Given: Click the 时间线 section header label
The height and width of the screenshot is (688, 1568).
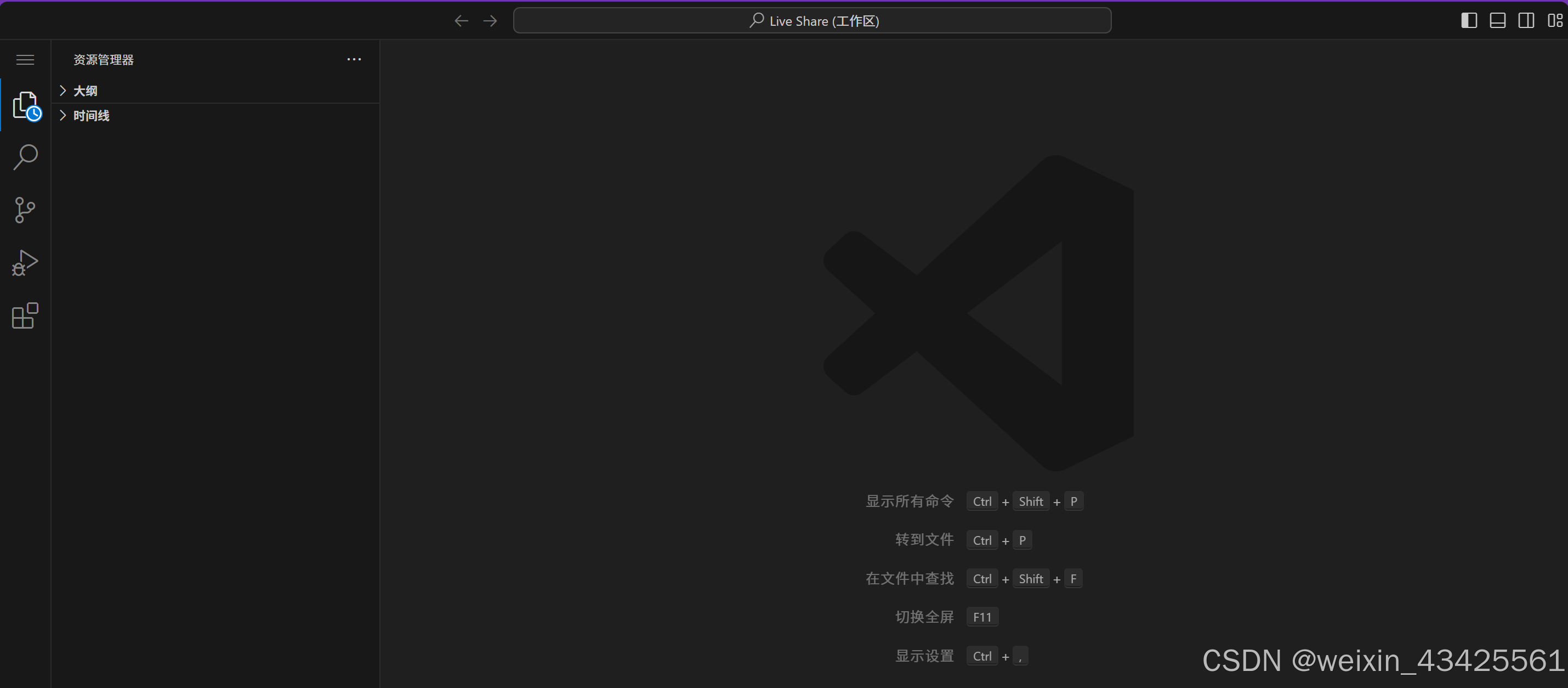Looking at the screenshot, I should [92, 116].
